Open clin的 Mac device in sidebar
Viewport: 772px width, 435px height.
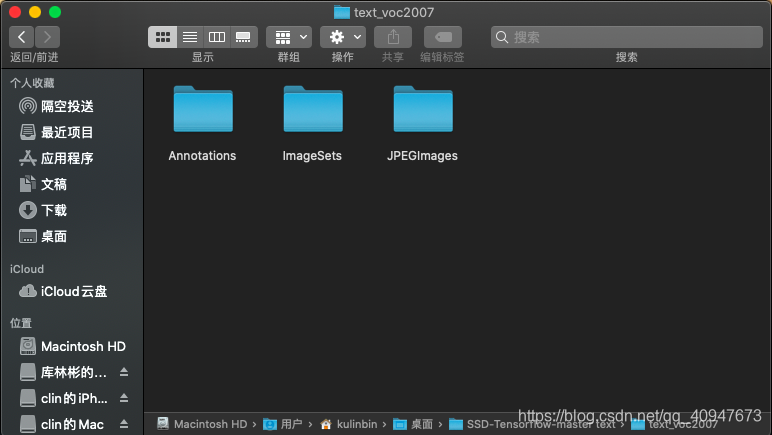click(72, 424)
